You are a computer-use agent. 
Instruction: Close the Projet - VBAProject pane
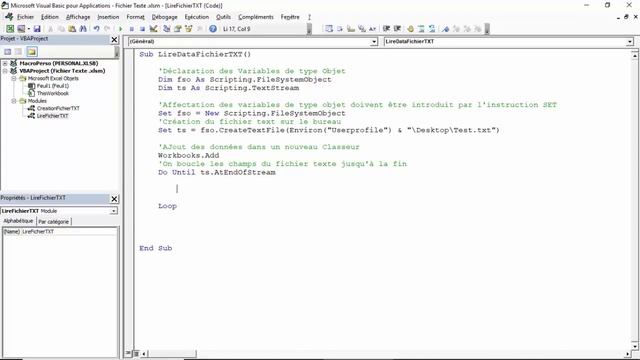pyautogui.click(x=114, y=40)
